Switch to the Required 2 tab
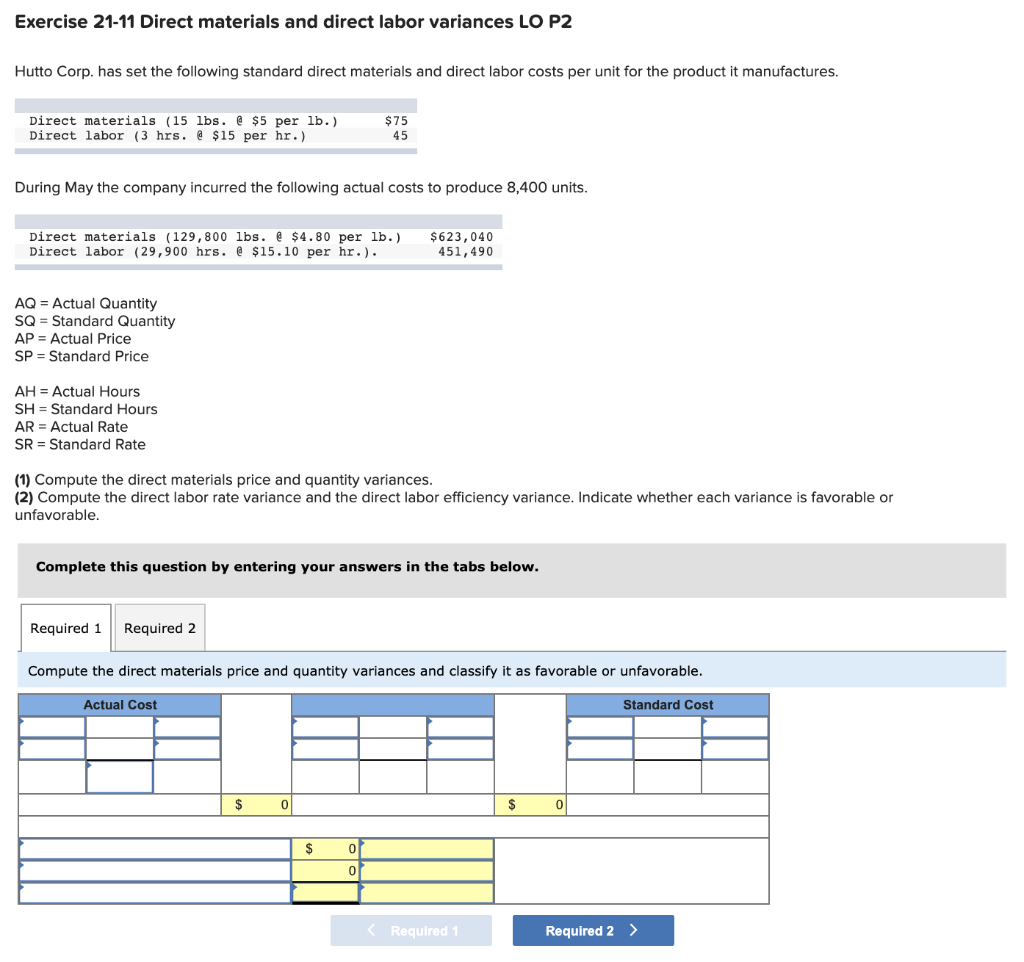This screenshot has width=1024, height=962. [159, 627]
